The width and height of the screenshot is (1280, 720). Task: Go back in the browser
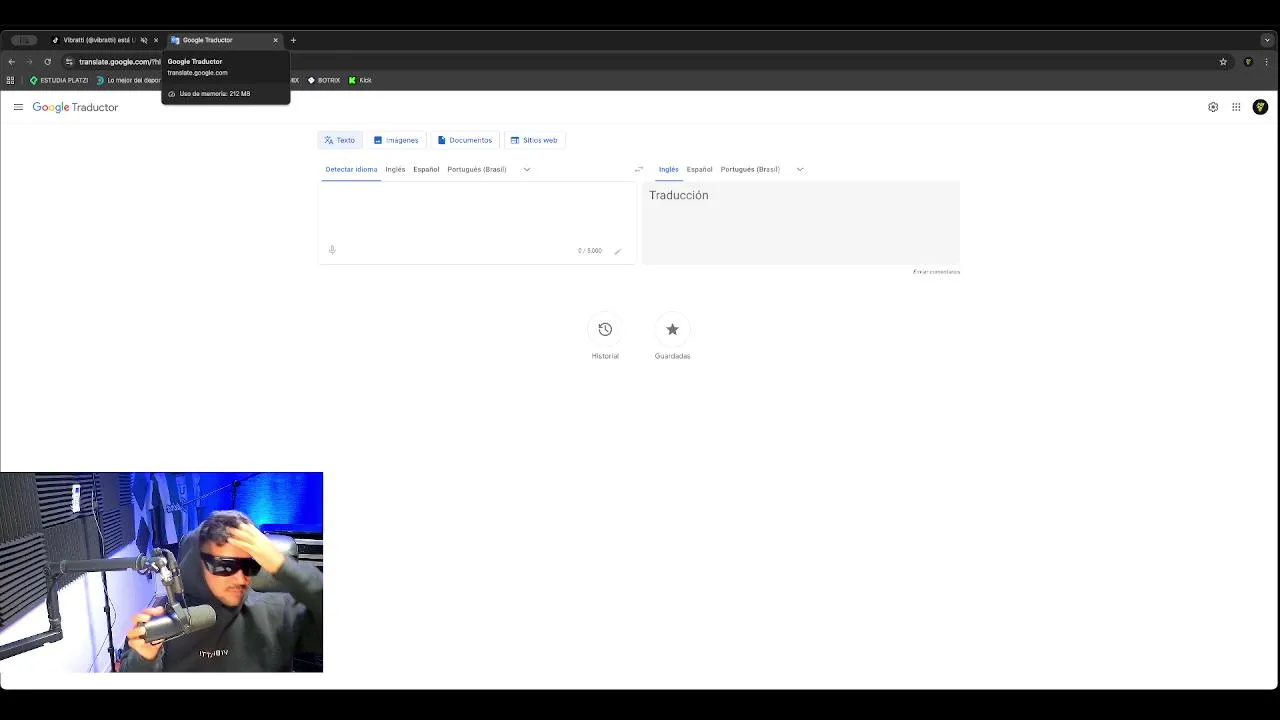(x=11, y=62)
